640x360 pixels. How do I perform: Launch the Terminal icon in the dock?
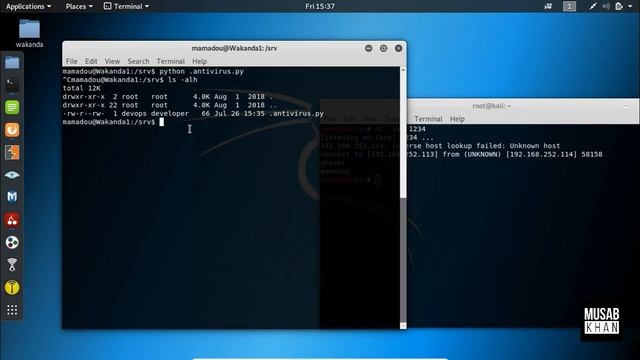pyautogui.click(x=12, y=85)
